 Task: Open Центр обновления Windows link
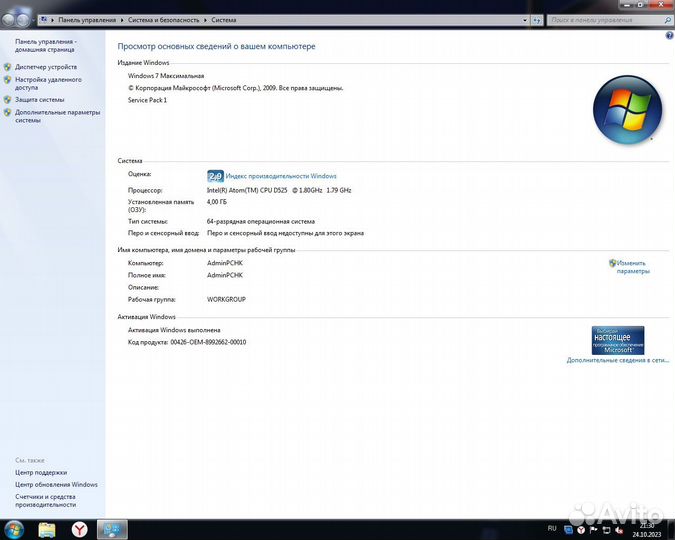pyautogui.click(x=56, y=484)
